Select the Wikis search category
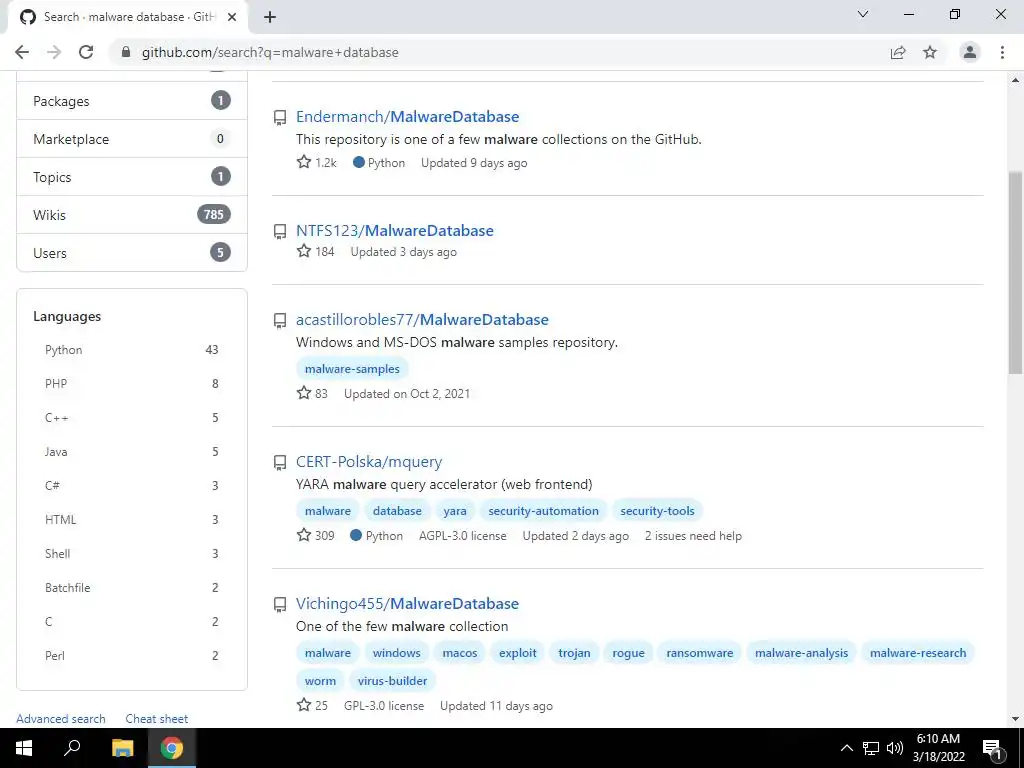The image size is (1024, 768). [x=132, y=215]
